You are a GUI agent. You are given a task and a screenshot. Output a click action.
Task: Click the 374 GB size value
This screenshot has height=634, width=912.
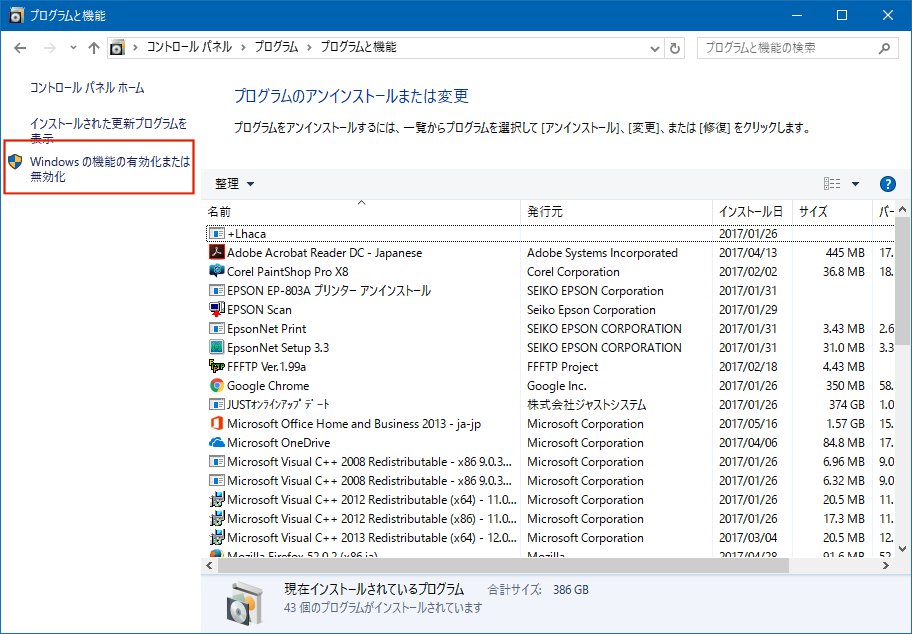coord(847,404)
